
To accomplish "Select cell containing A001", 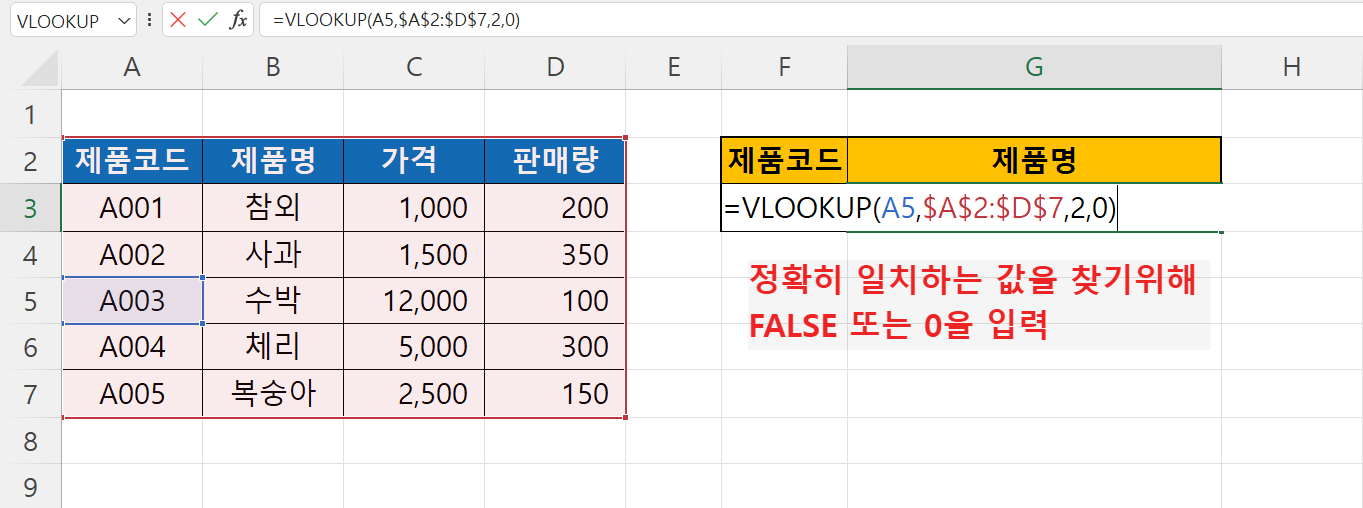I will (132, 208).
